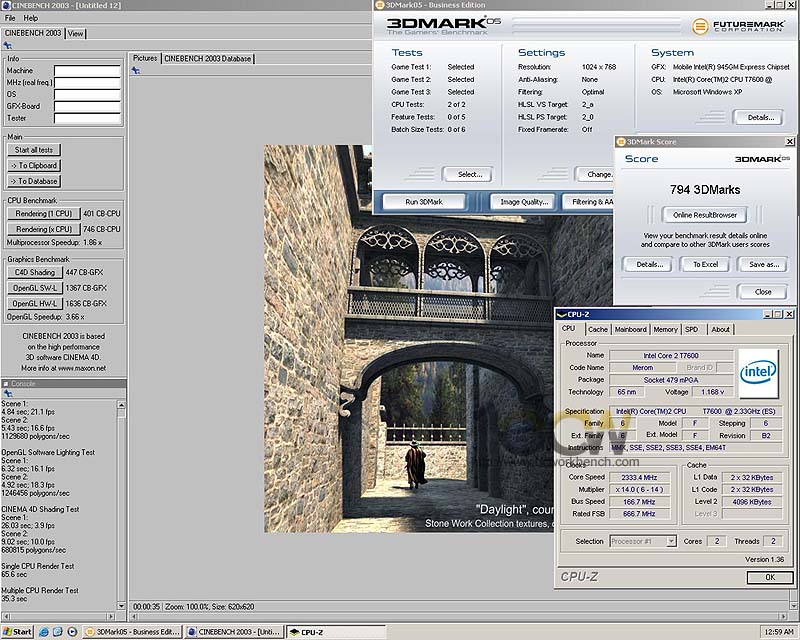Open the Windows Start menu
Screen dimensions: 800x640
click(17, 632)
